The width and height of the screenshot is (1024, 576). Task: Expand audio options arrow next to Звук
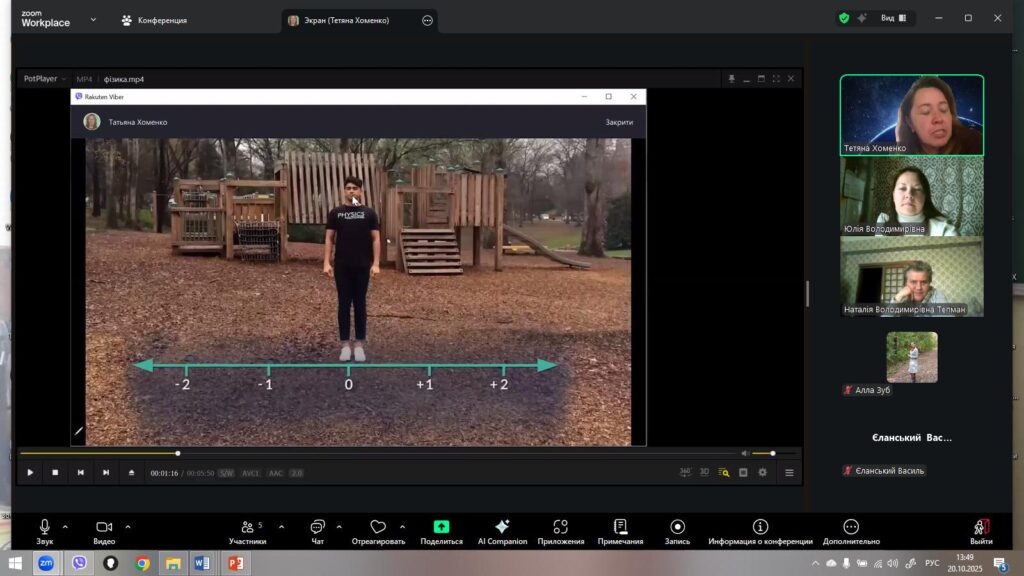coord(66,526)
